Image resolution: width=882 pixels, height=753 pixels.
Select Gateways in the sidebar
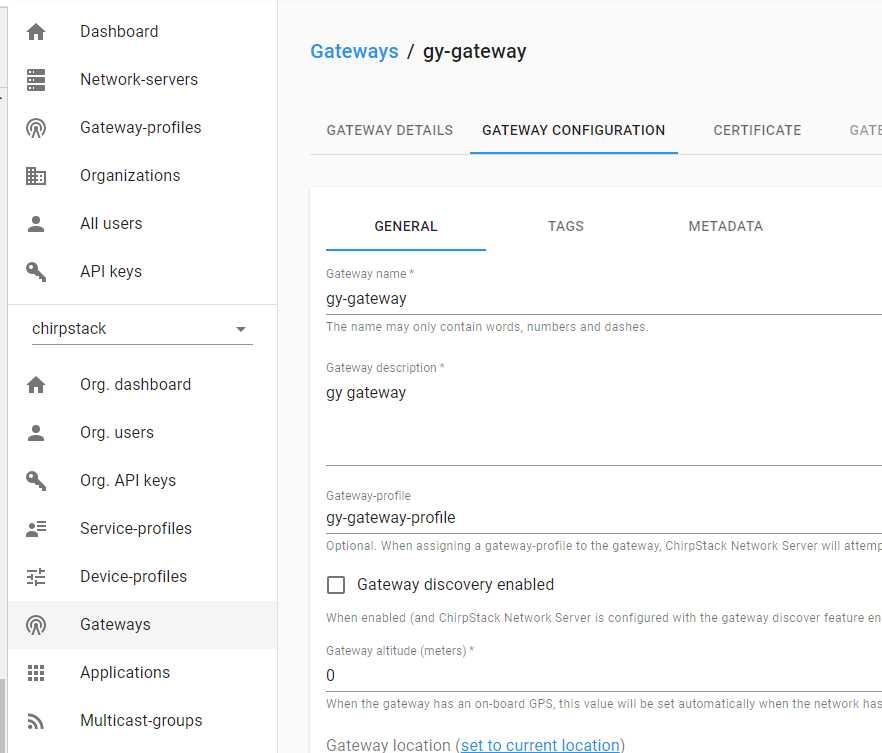tap(142, 625)
